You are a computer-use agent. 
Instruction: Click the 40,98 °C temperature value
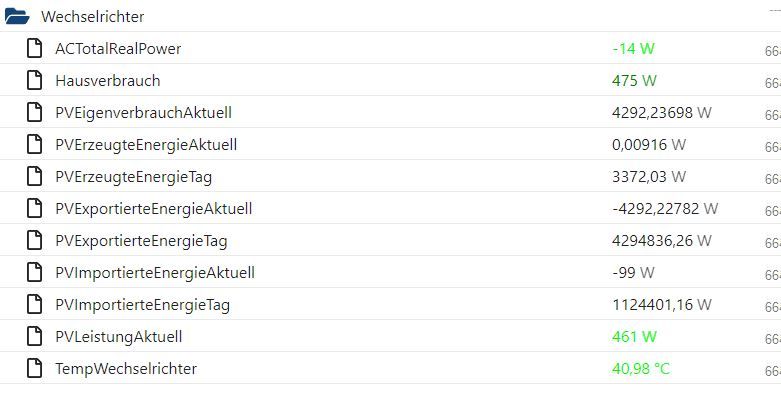coord(641,369)
